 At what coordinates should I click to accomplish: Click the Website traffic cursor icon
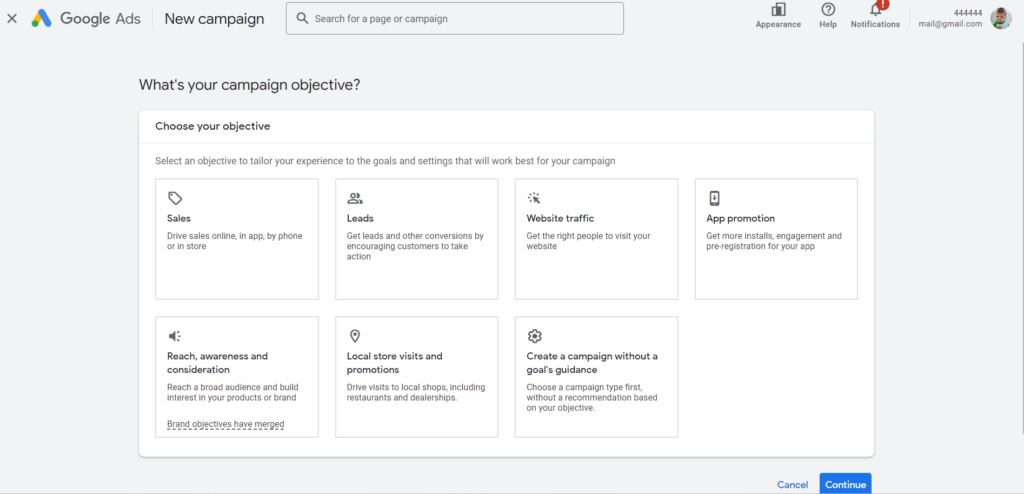(x=534, y=198)
